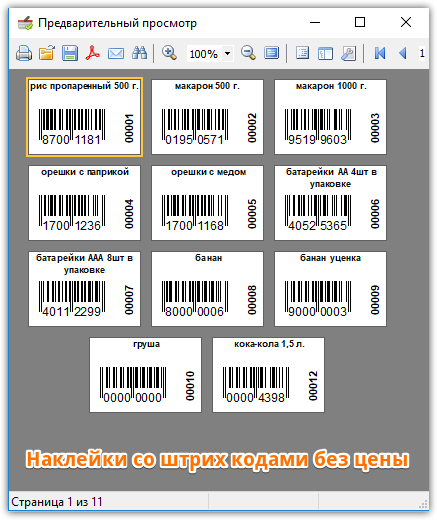
Task: Click vertical code 00001
Action: pyautogui.click(x=129, y=128)
